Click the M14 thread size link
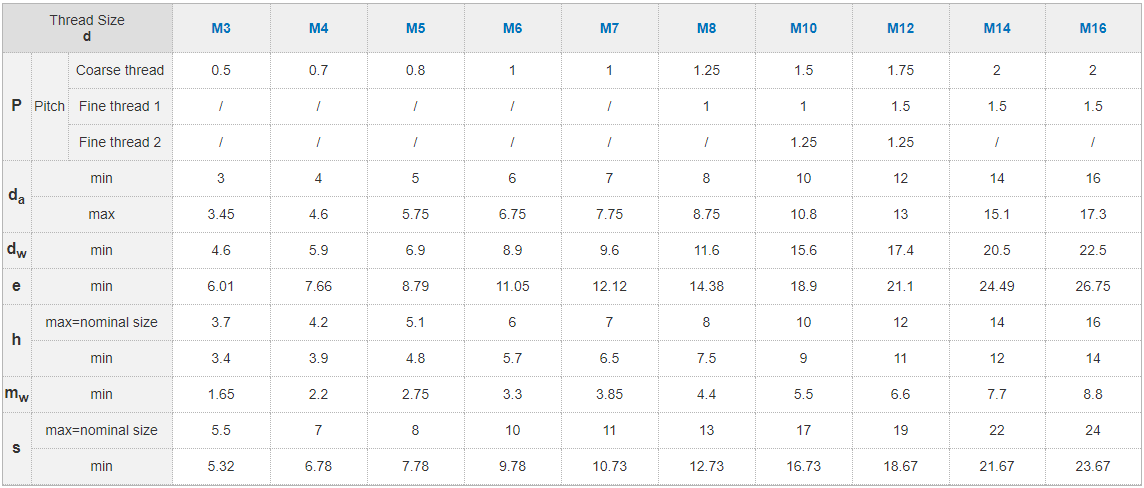The width and height of the screenshot is (1144, 488). 996,28
